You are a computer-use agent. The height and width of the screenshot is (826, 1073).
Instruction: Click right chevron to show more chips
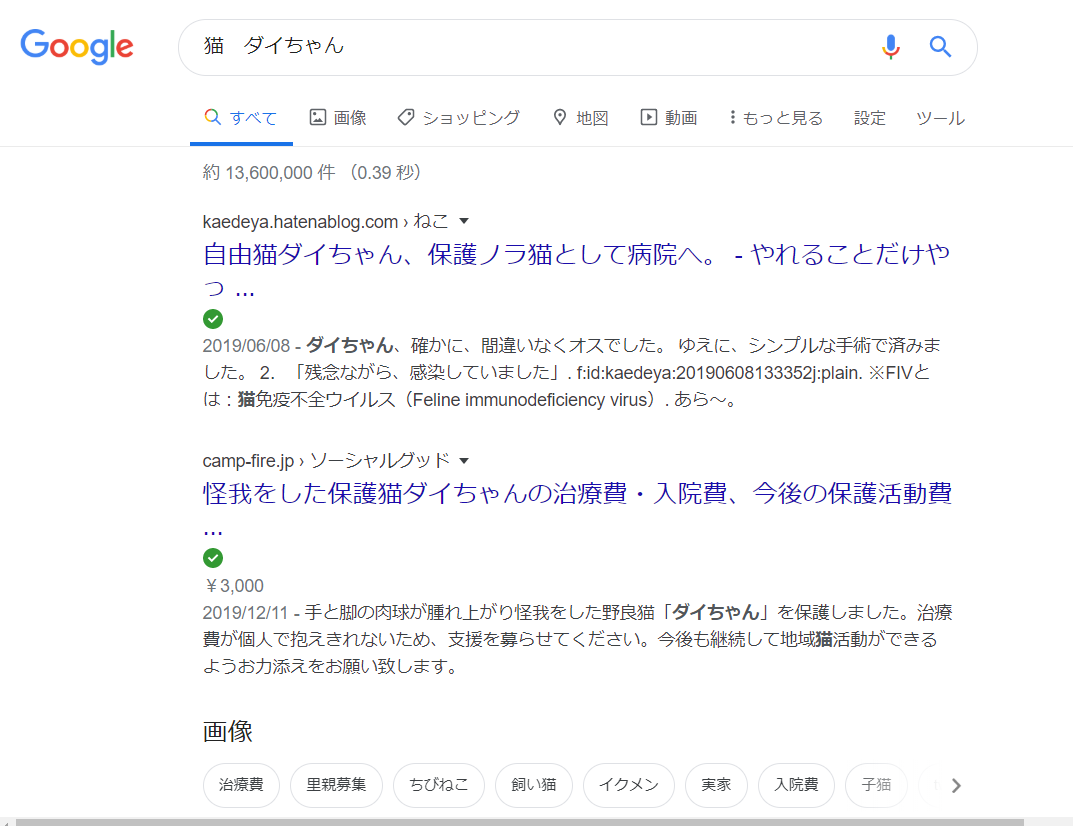click(x=957, y=786)
